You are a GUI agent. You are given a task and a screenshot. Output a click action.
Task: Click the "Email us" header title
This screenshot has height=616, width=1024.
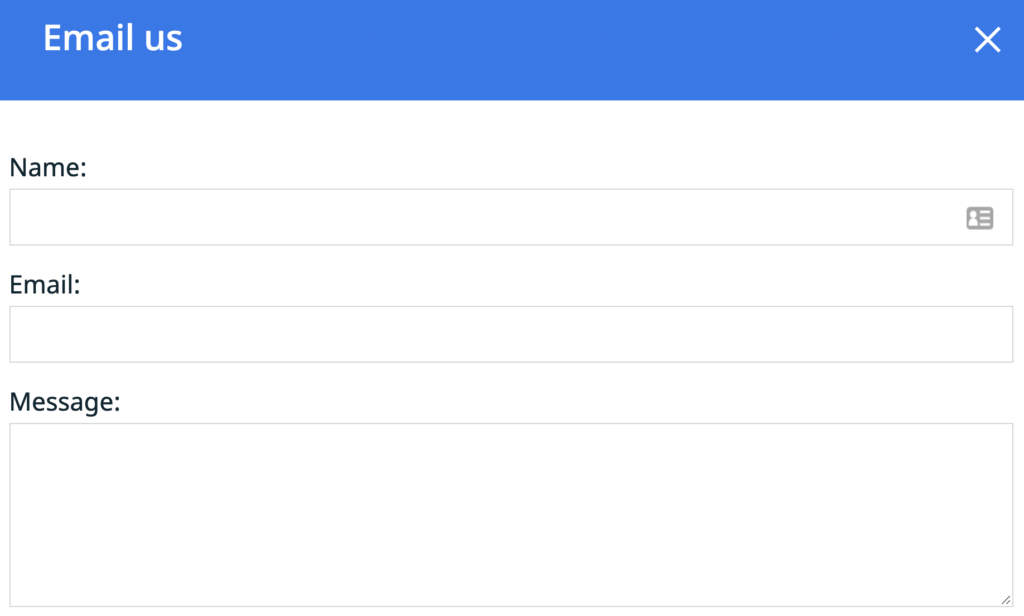point(112,38)
